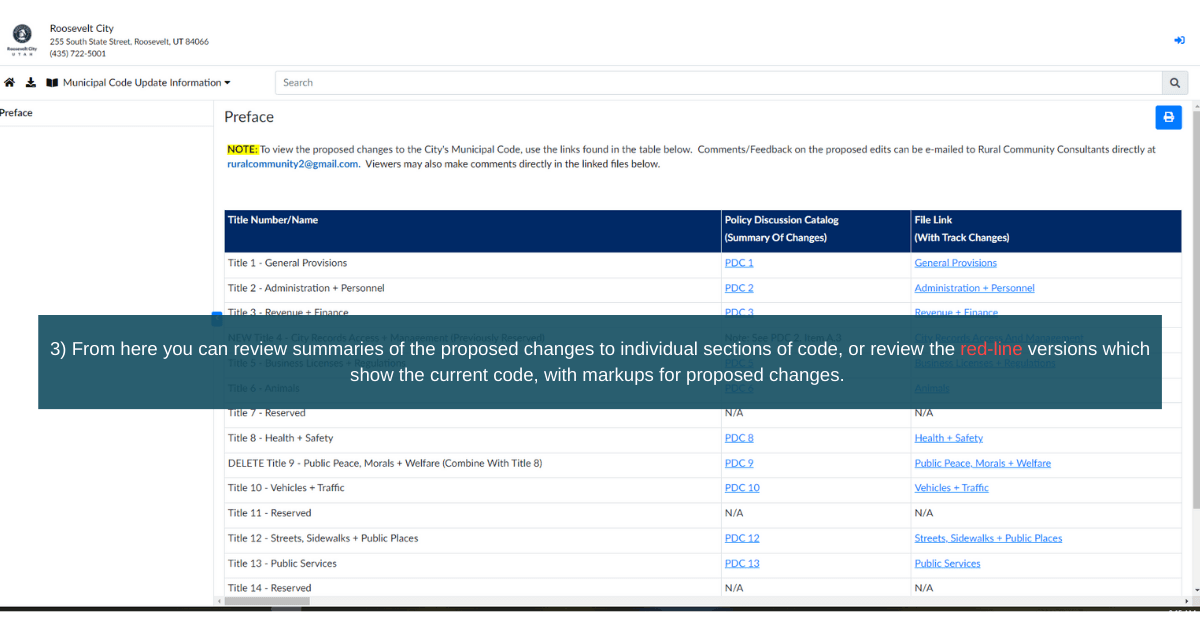Collapse the sidebar using the left chevron
This screenshot has height=630, width=1200.
click(x=216, y=316)
